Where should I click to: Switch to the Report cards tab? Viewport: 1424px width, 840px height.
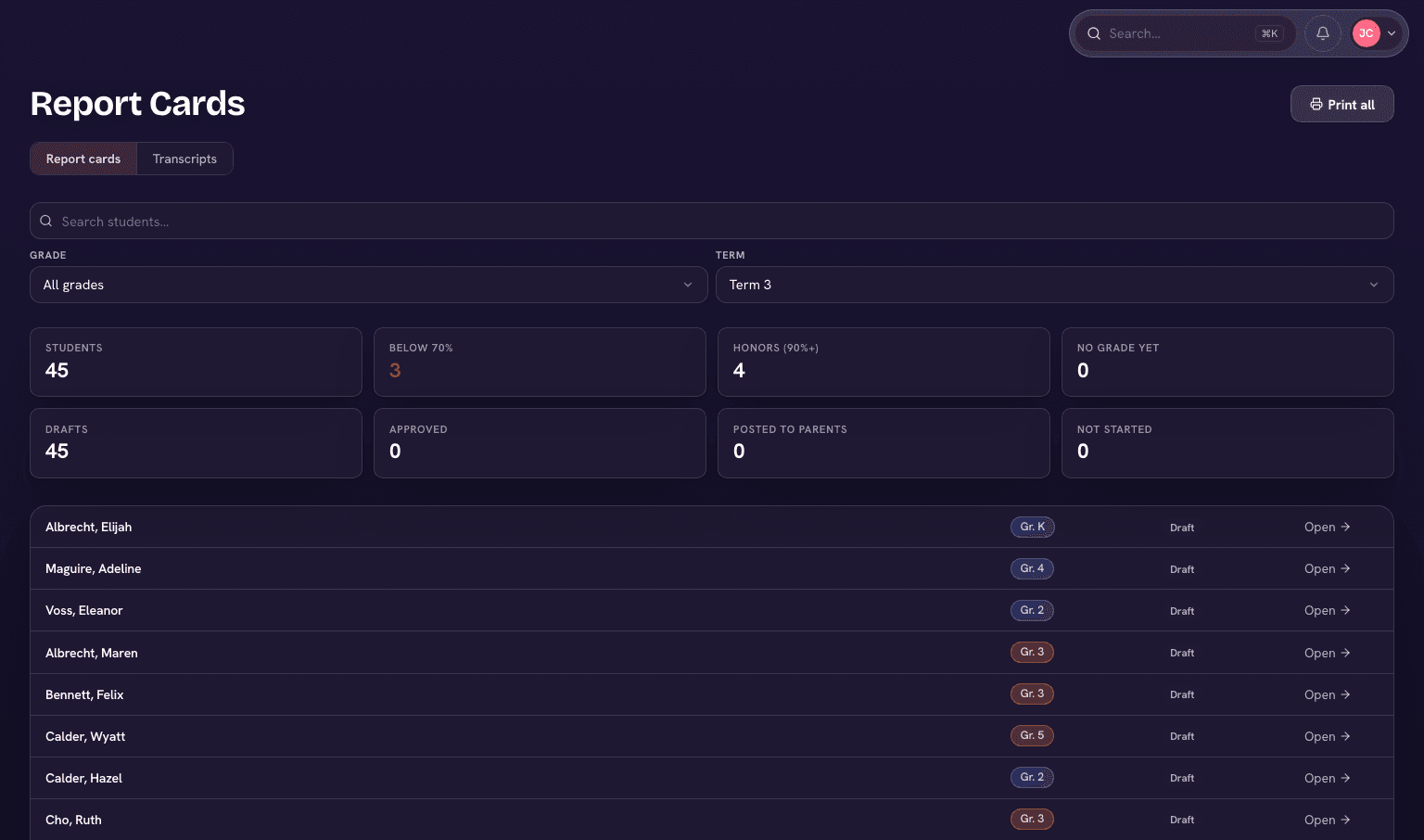(83, 159)
